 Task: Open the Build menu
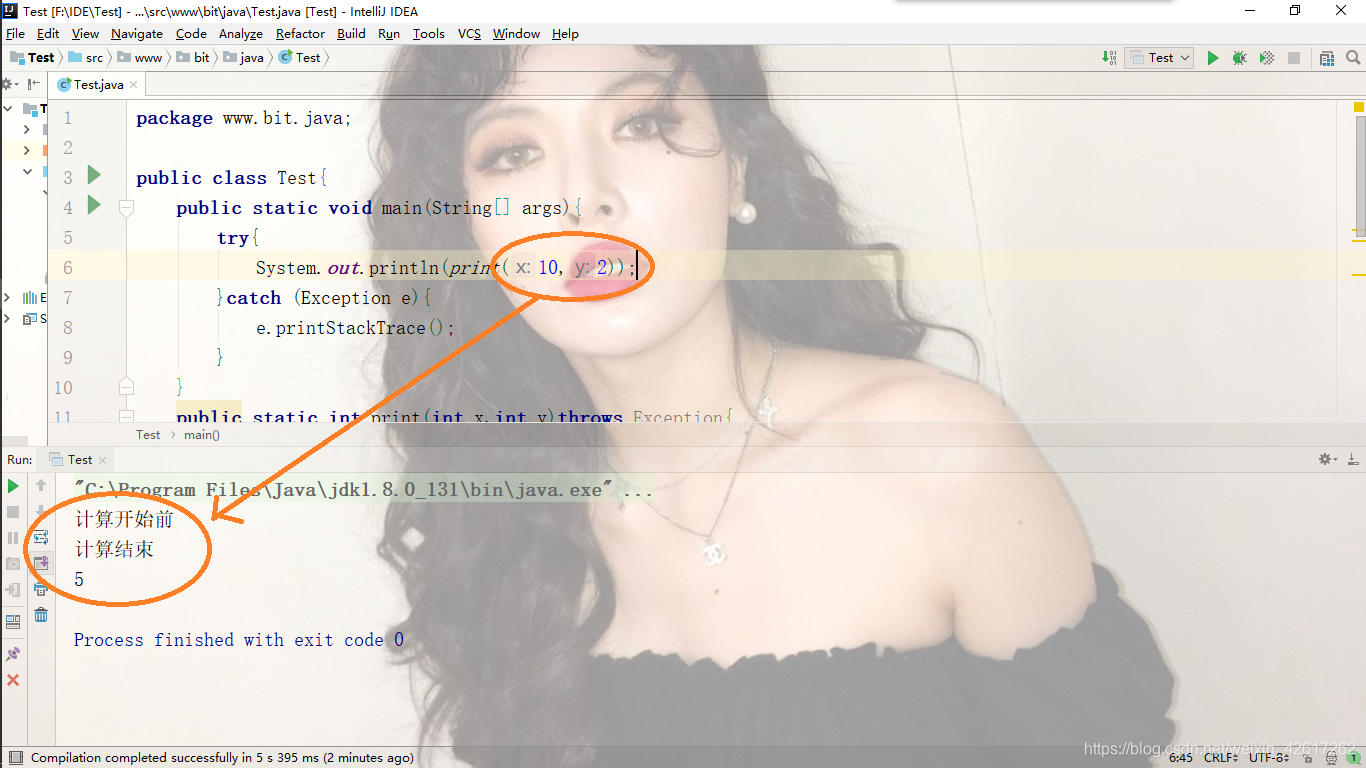point(351,34)
